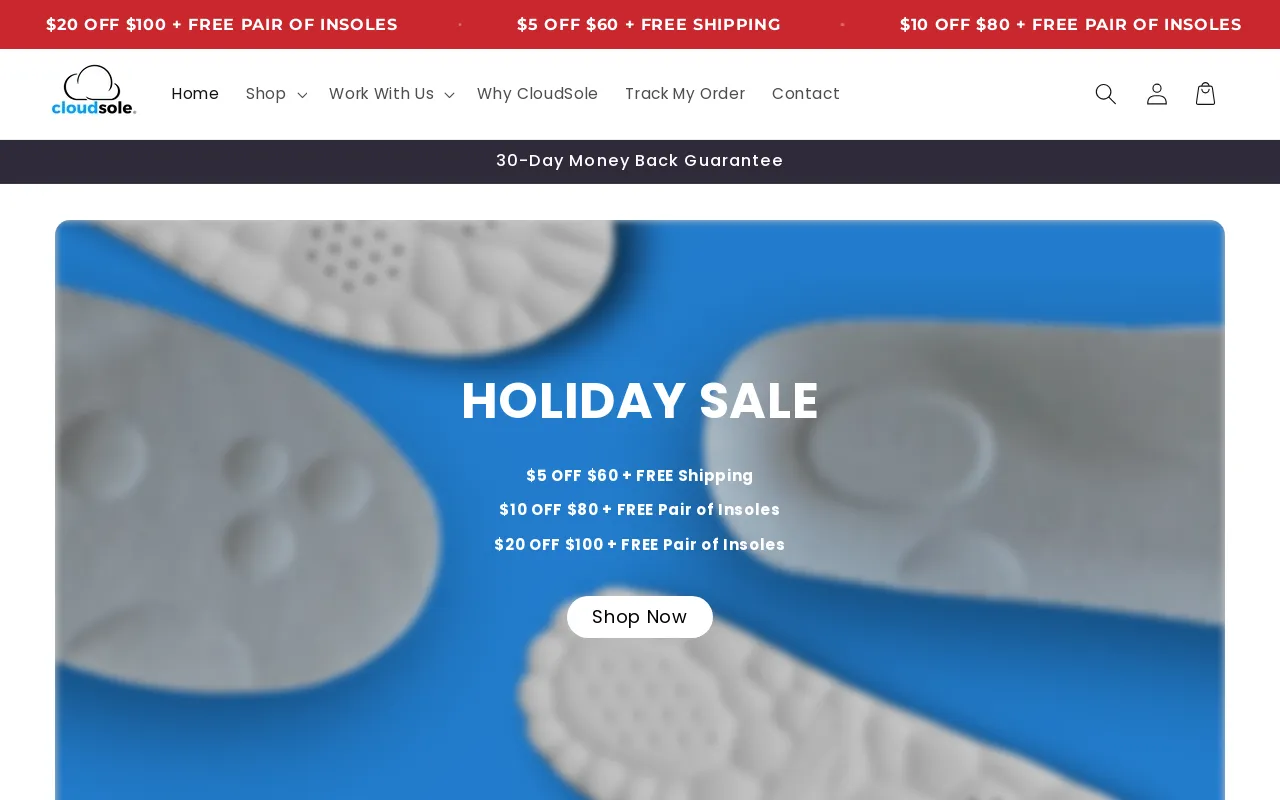Click the account login icon
The image size is (1280, 800).
[1157, 93]
